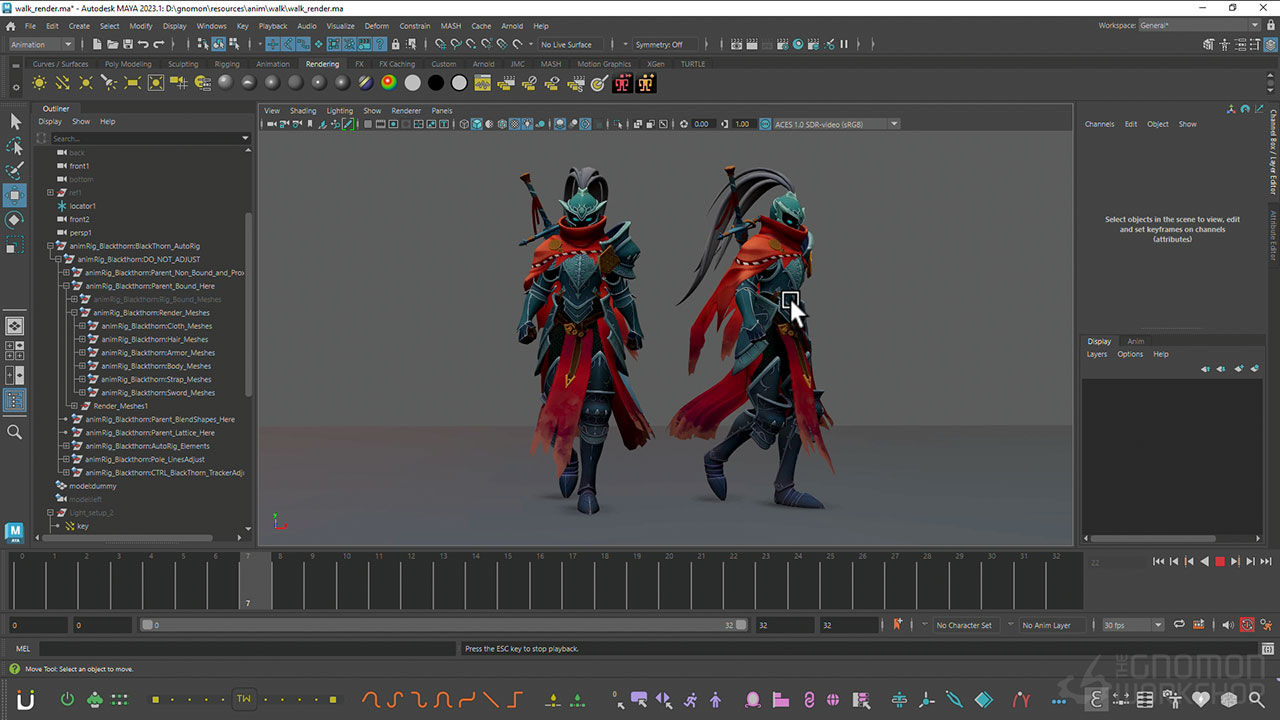Open the ACES 1.0 SDR-video view transform dropdown

894,124
